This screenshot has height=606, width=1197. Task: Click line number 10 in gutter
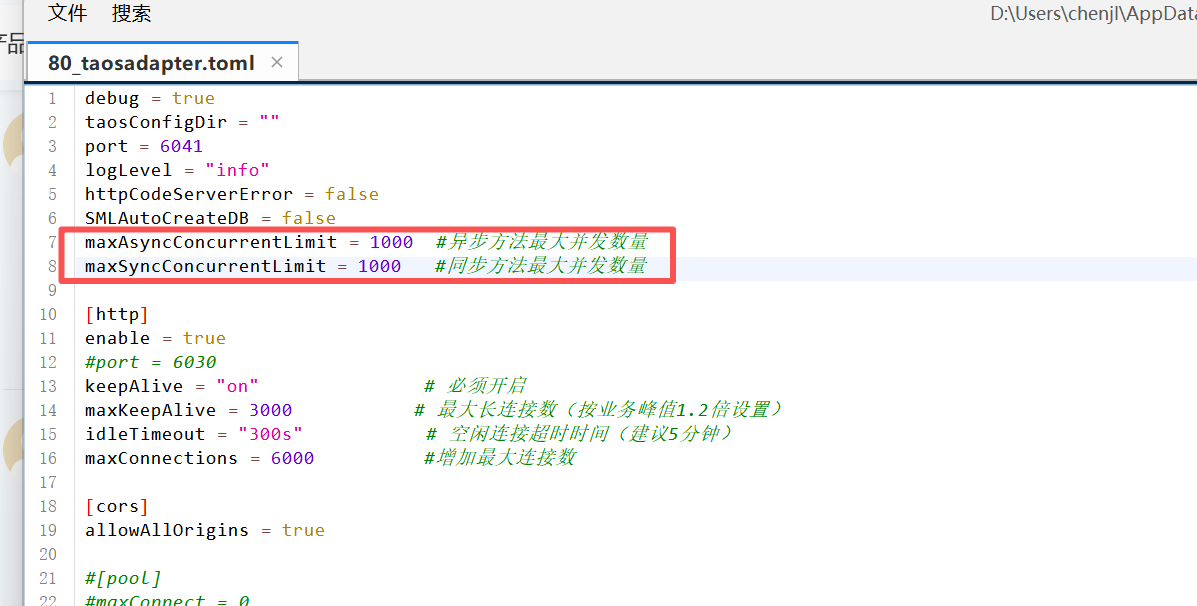click(48, 314)
